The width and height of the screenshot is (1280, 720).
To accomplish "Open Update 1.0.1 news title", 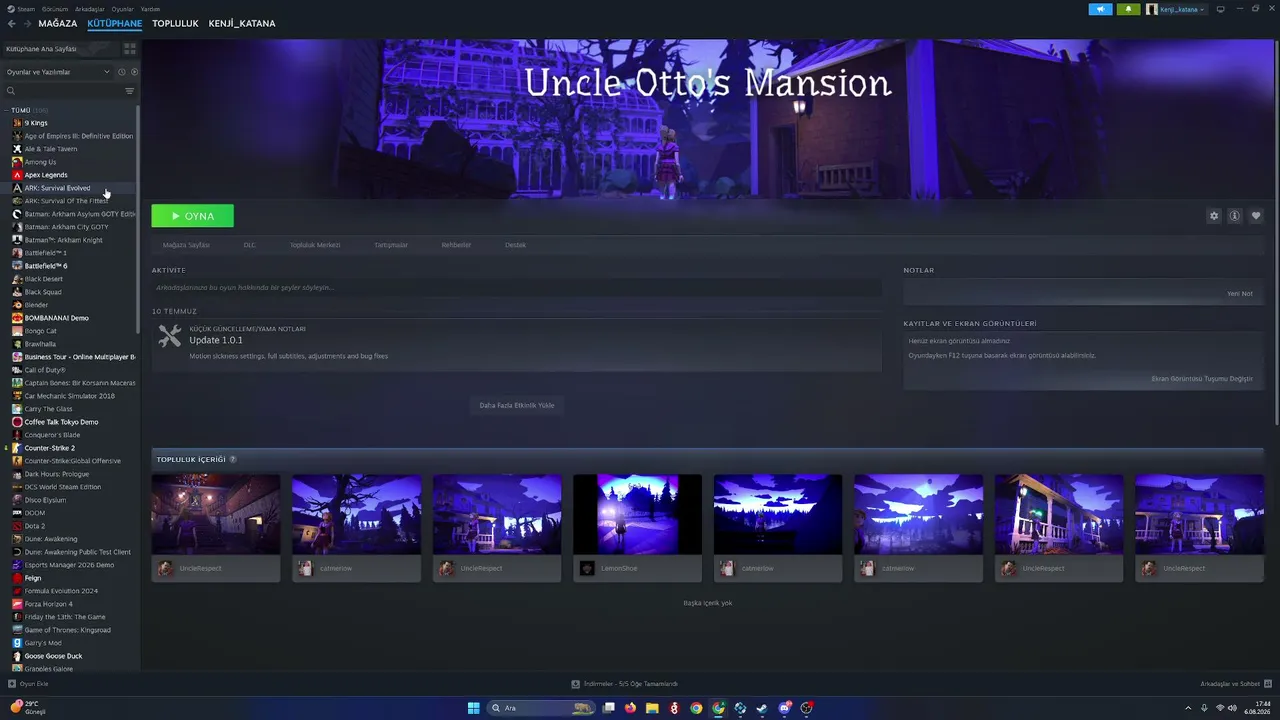I will 216,340.
